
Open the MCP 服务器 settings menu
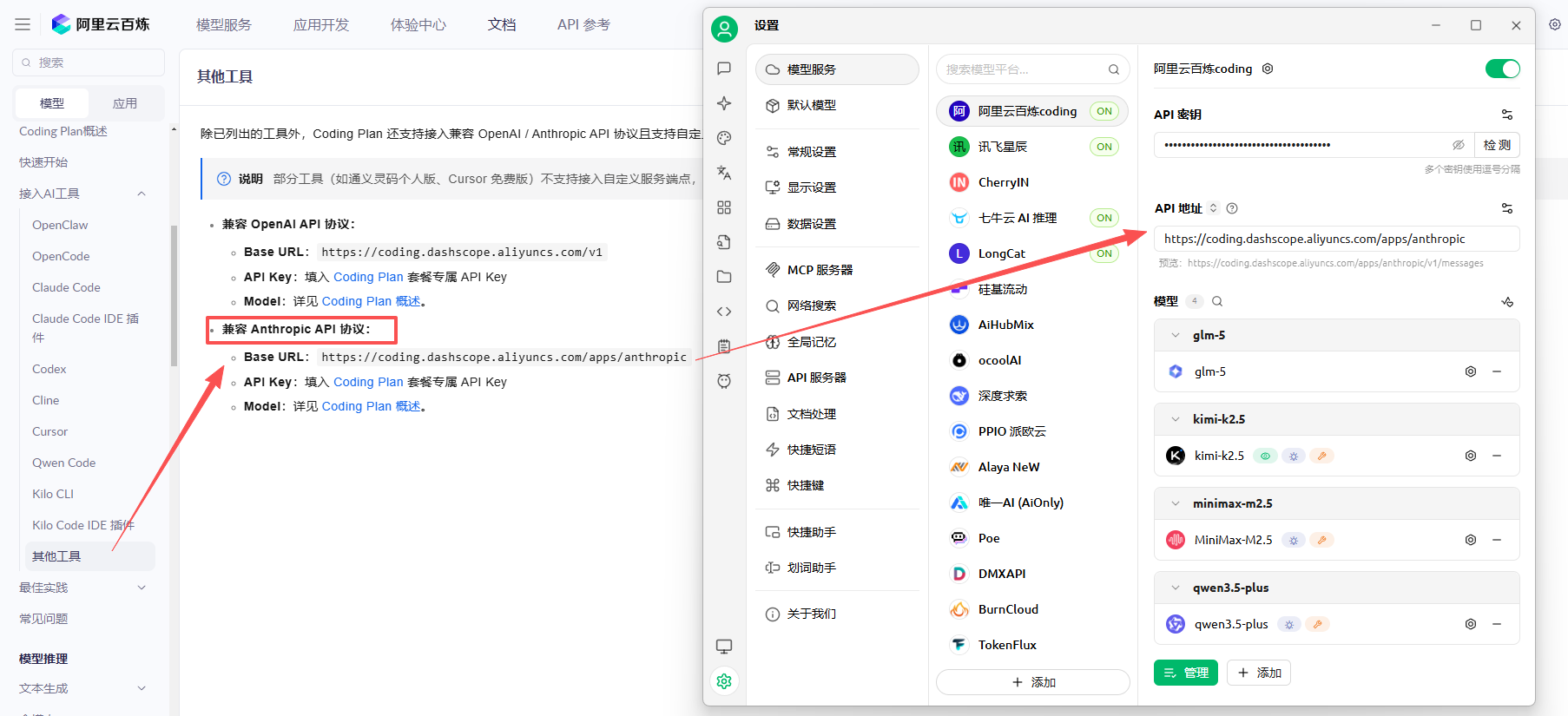pos(820,270)
